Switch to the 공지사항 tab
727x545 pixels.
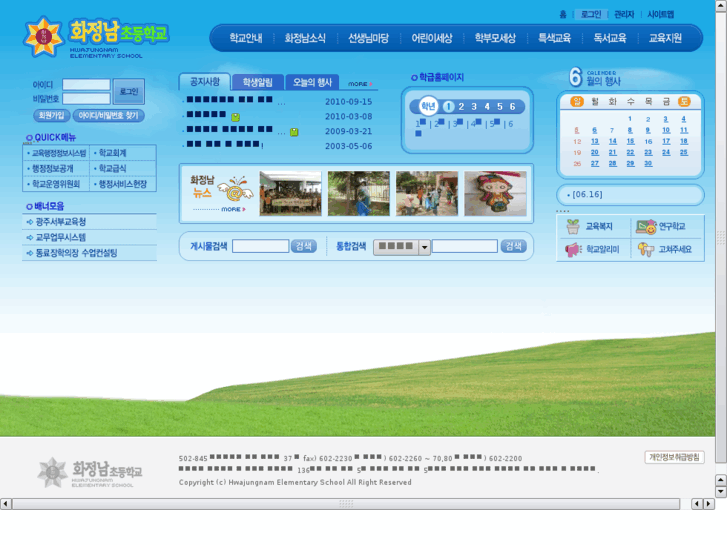point(204,82)
